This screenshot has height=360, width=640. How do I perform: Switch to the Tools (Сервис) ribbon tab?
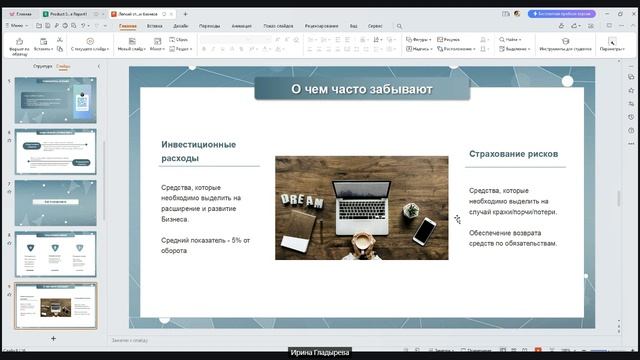(x=375, y=26)
